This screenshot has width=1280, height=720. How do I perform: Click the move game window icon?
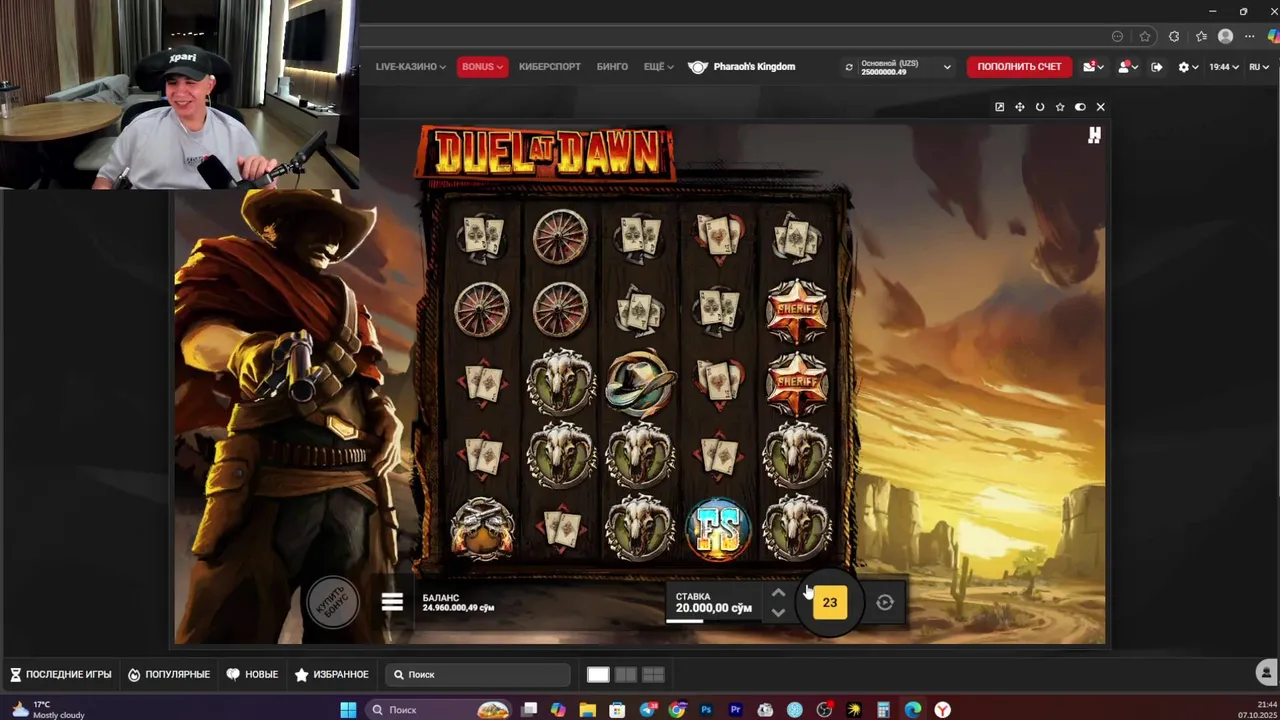point(1019,107)
